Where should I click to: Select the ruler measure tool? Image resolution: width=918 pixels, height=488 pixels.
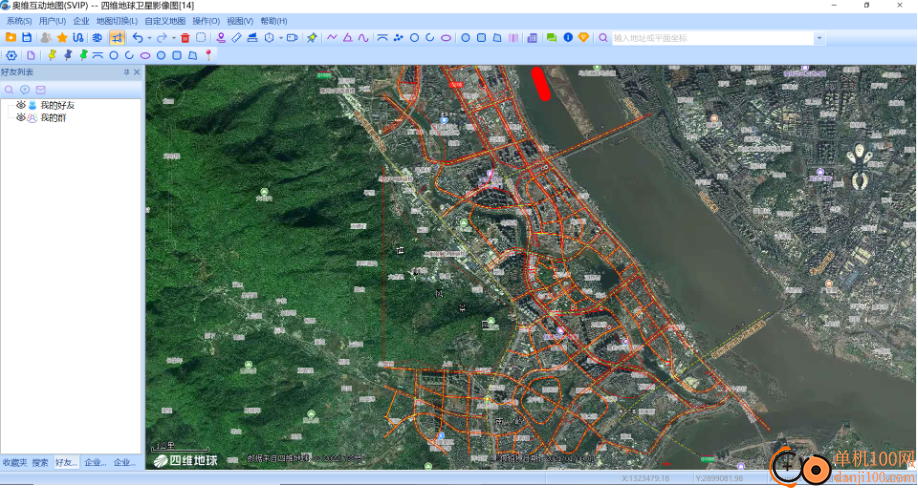(237, 37)
